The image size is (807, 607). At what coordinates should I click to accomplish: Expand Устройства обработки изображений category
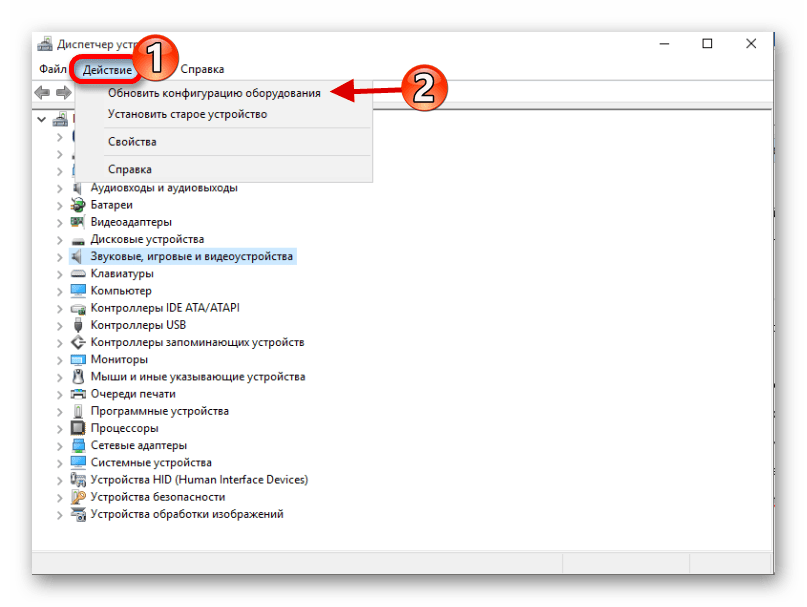[x=60, y=515]
